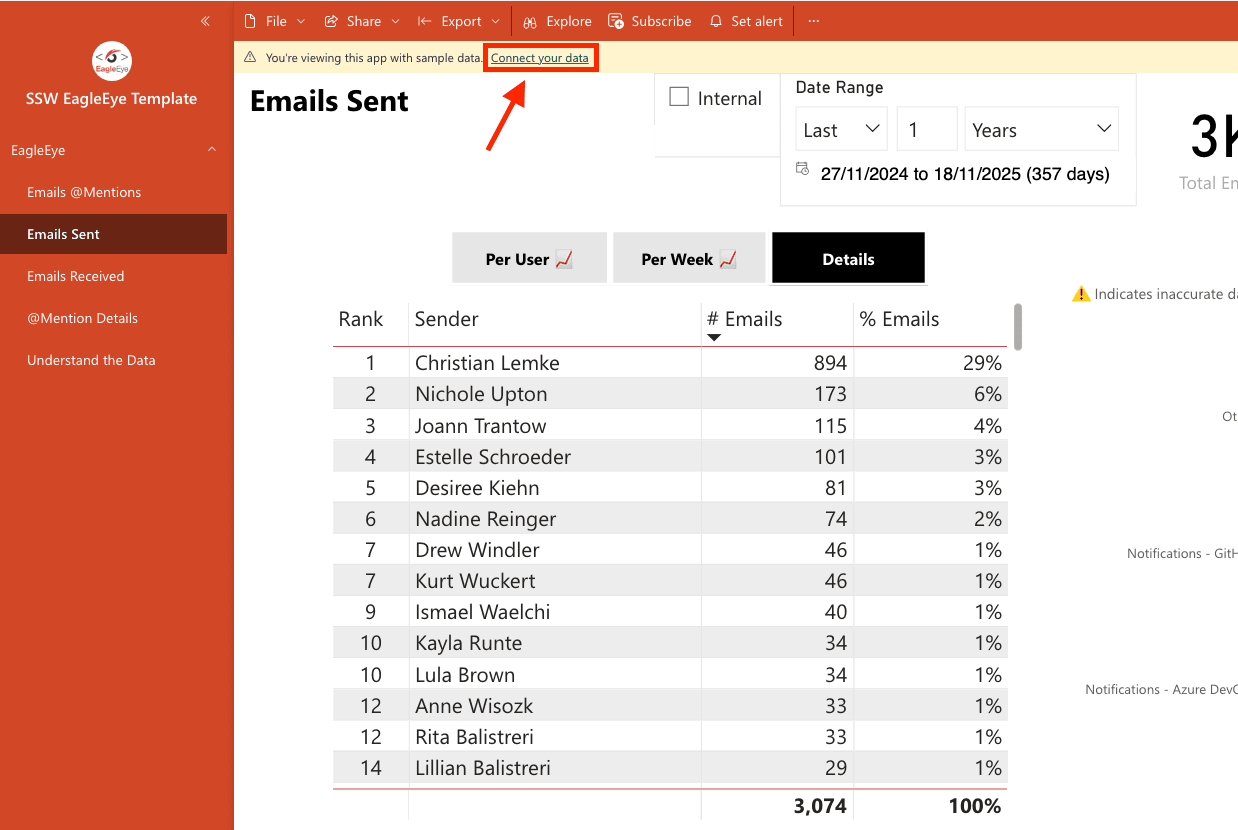Open the @Mention Details page
Image resolution: width=1238 pixels, height=830 pixels.
pyautogui.click(x=83, y=318)
